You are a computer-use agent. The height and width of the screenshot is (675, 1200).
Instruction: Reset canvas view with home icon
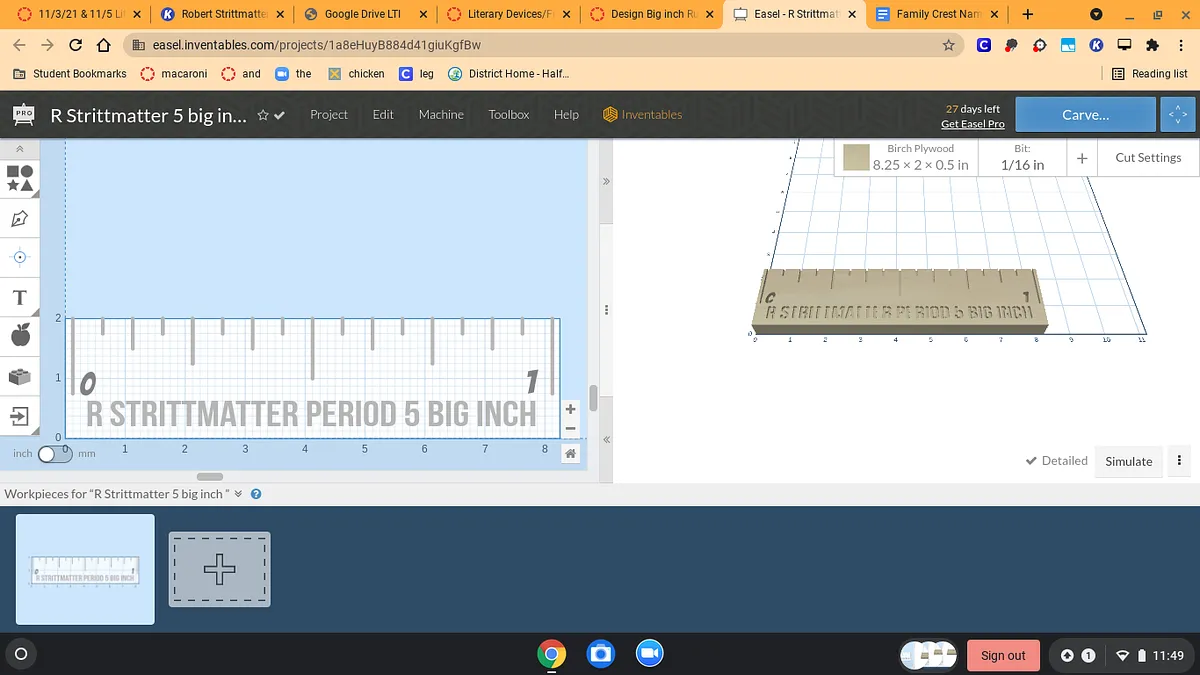[570, 454]
